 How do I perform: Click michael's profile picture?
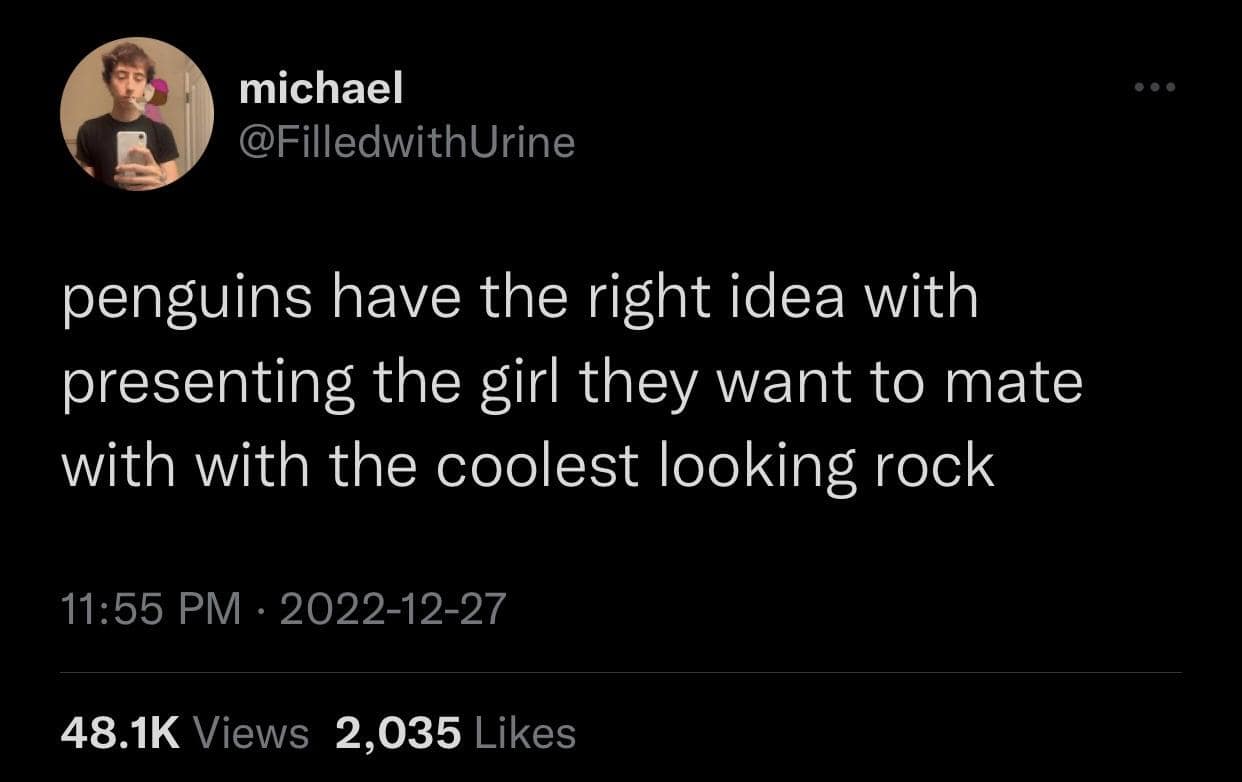pyautogui.click(x=137, y=114)
